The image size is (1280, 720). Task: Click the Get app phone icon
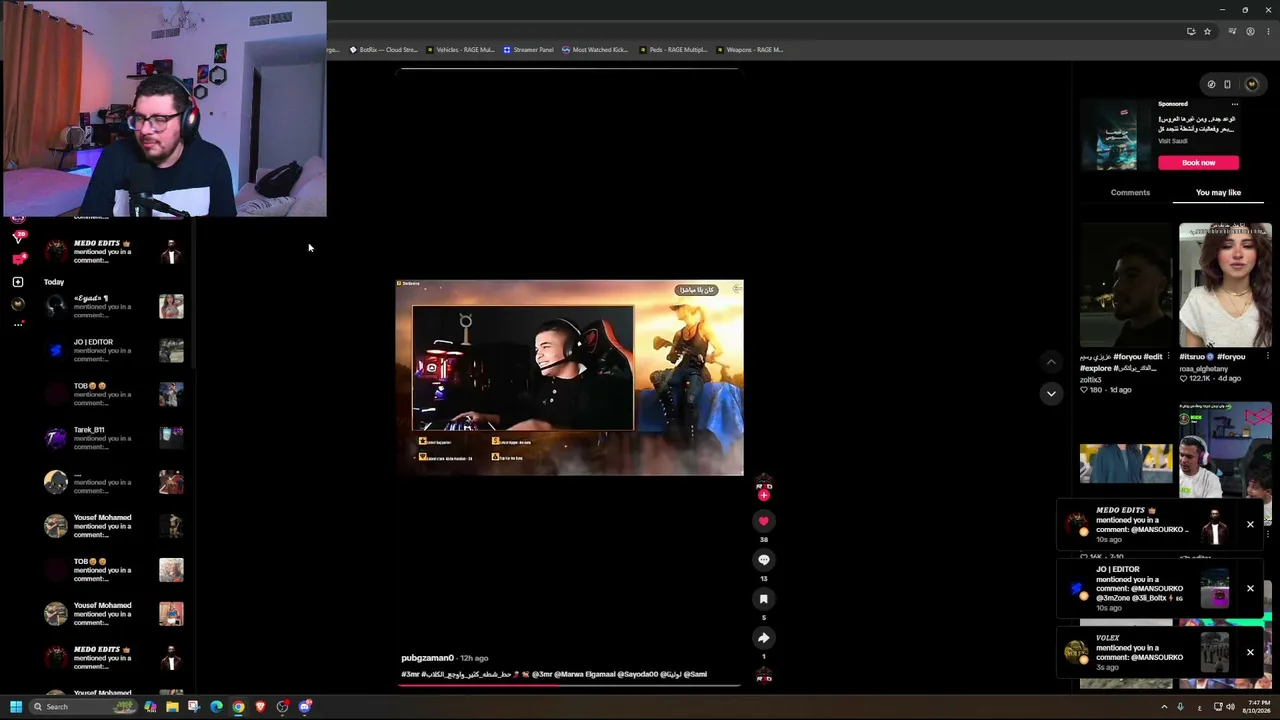pos(1227,84)
